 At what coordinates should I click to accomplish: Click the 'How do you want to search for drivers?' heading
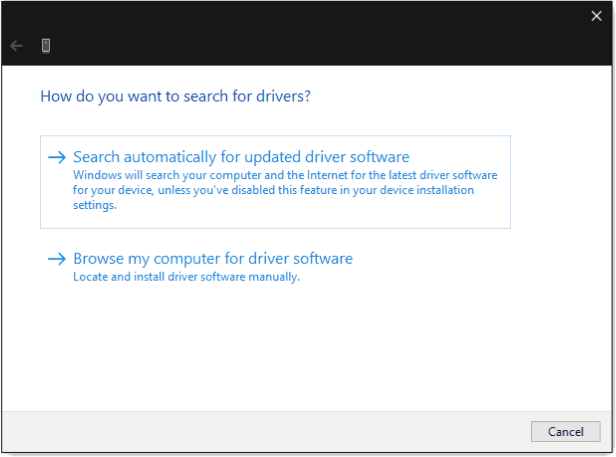point(175,97)
